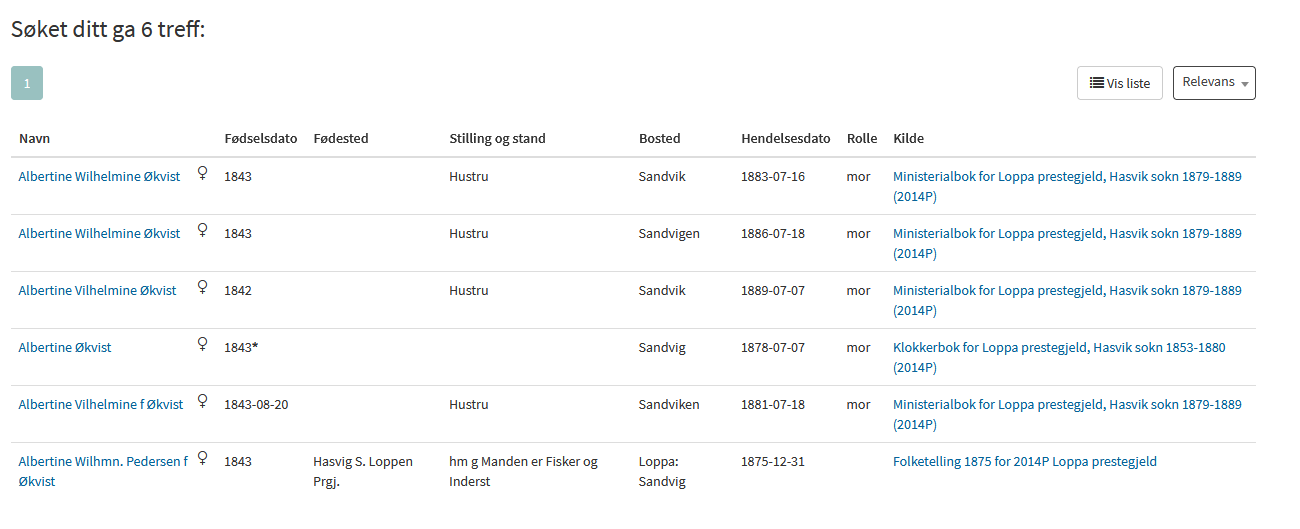Open Albertine Vilhelmine f Økvist 1843-08-20 record
This screenshot has width=1300, height=529.
tap(101, 404)
